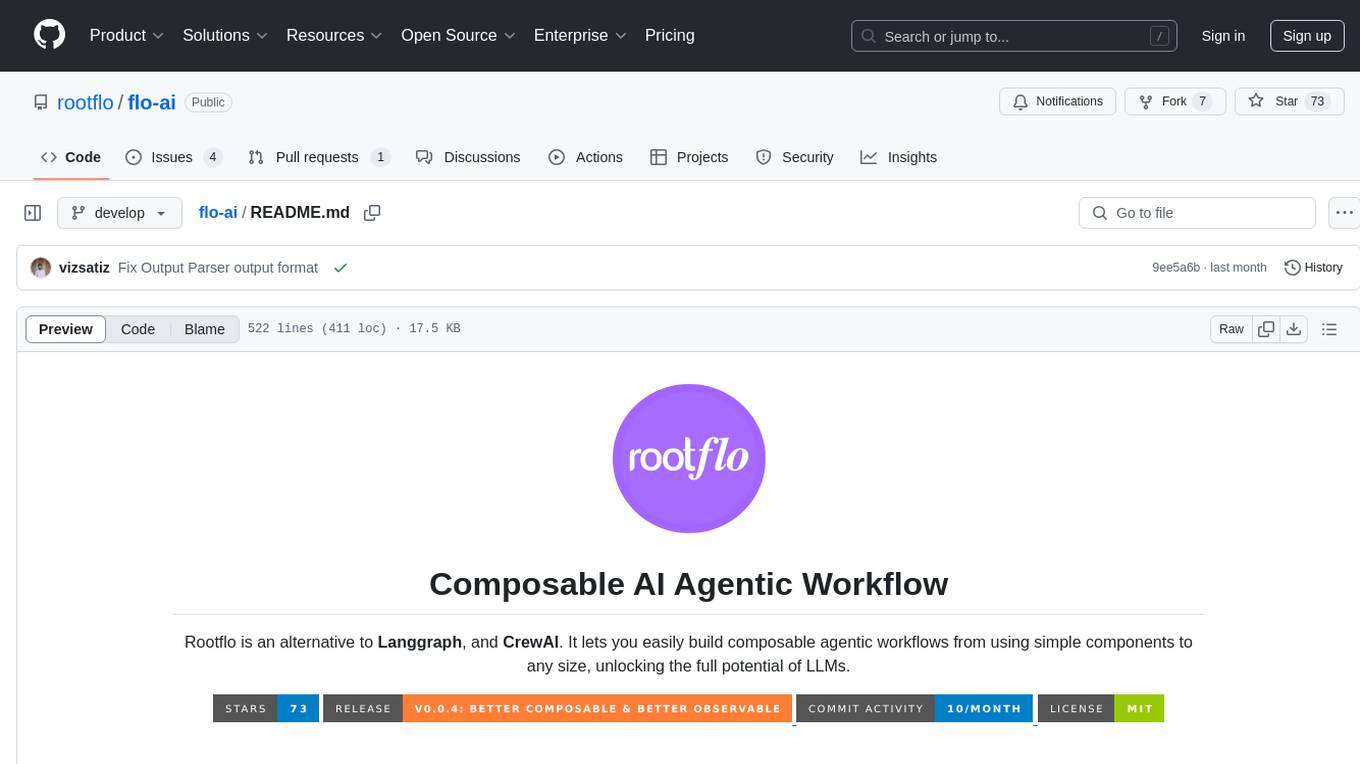The image size is (1360, 764).
Task: Focus the Search or jump to field
Action: click(1014, 36)
